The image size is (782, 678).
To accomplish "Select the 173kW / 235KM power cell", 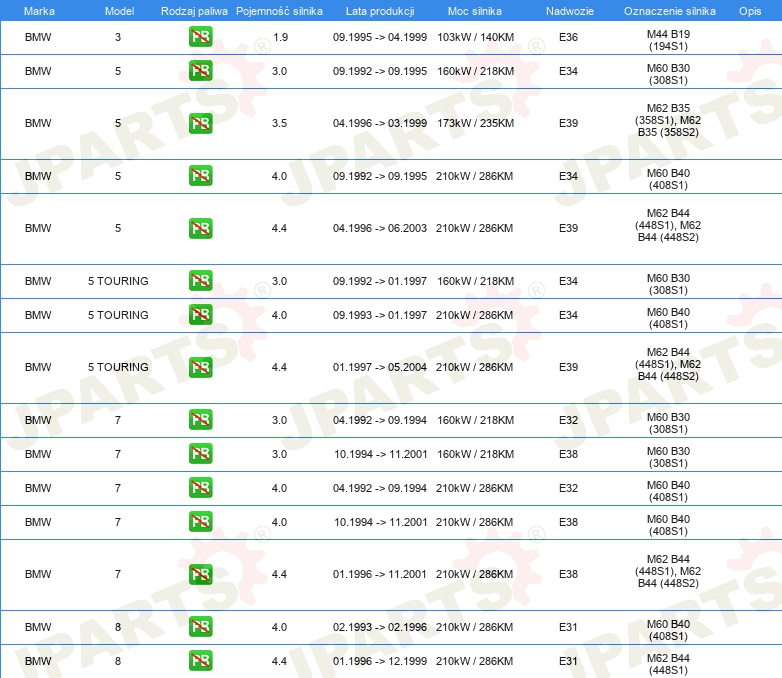I will (475, 123).
